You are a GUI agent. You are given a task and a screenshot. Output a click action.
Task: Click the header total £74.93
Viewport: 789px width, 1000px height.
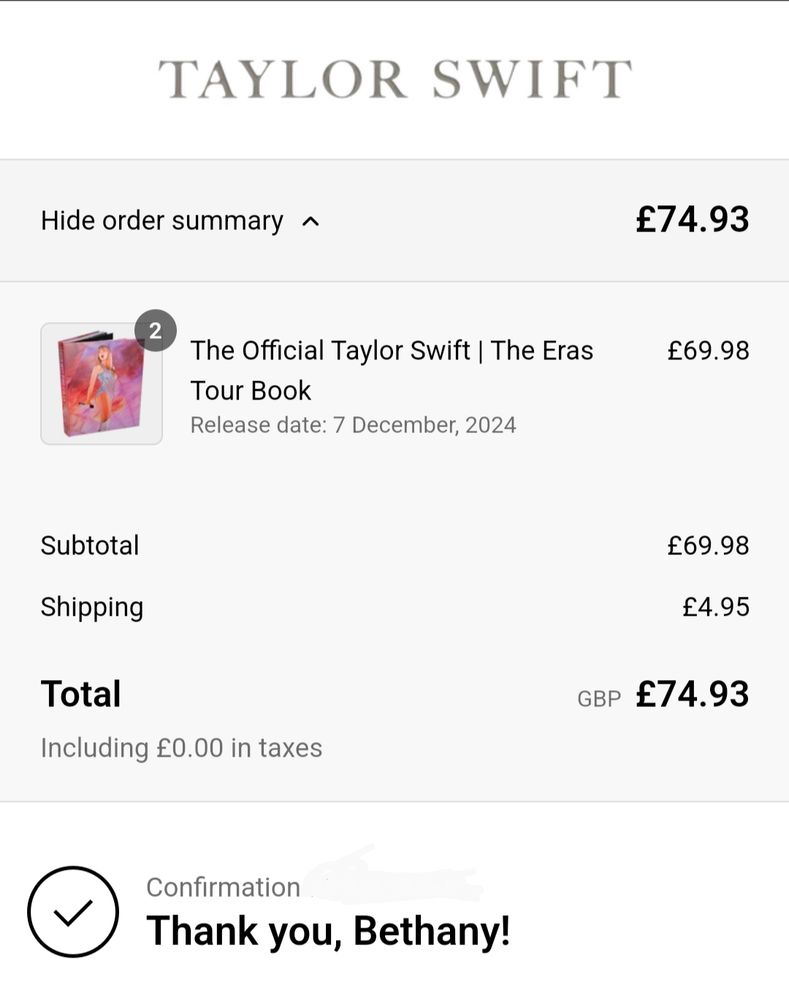point(692,220)
